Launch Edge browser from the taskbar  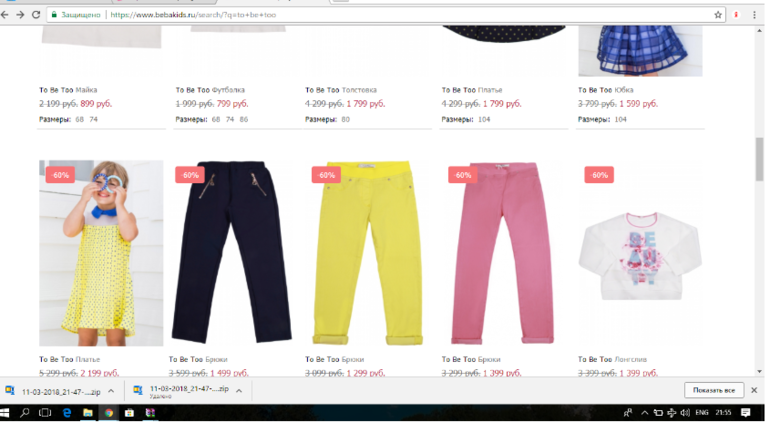(x=67, y=413)
